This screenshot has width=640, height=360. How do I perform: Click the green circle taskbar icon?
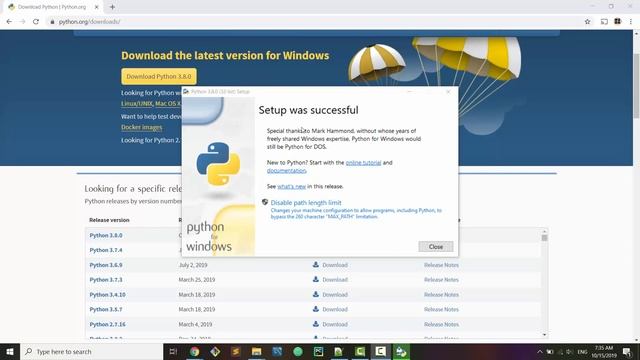click(298, 351)
